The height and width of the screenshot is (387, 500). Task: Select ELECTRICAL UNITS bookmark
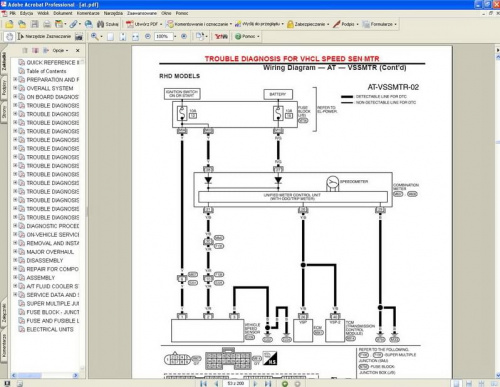[50, 329]
